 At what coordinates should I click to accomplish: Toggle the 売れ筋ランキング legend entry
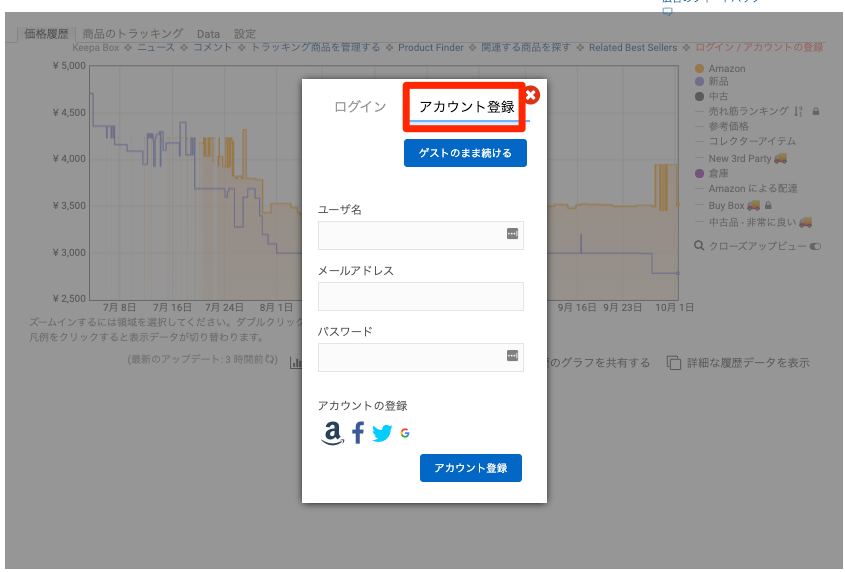(748, 112)
